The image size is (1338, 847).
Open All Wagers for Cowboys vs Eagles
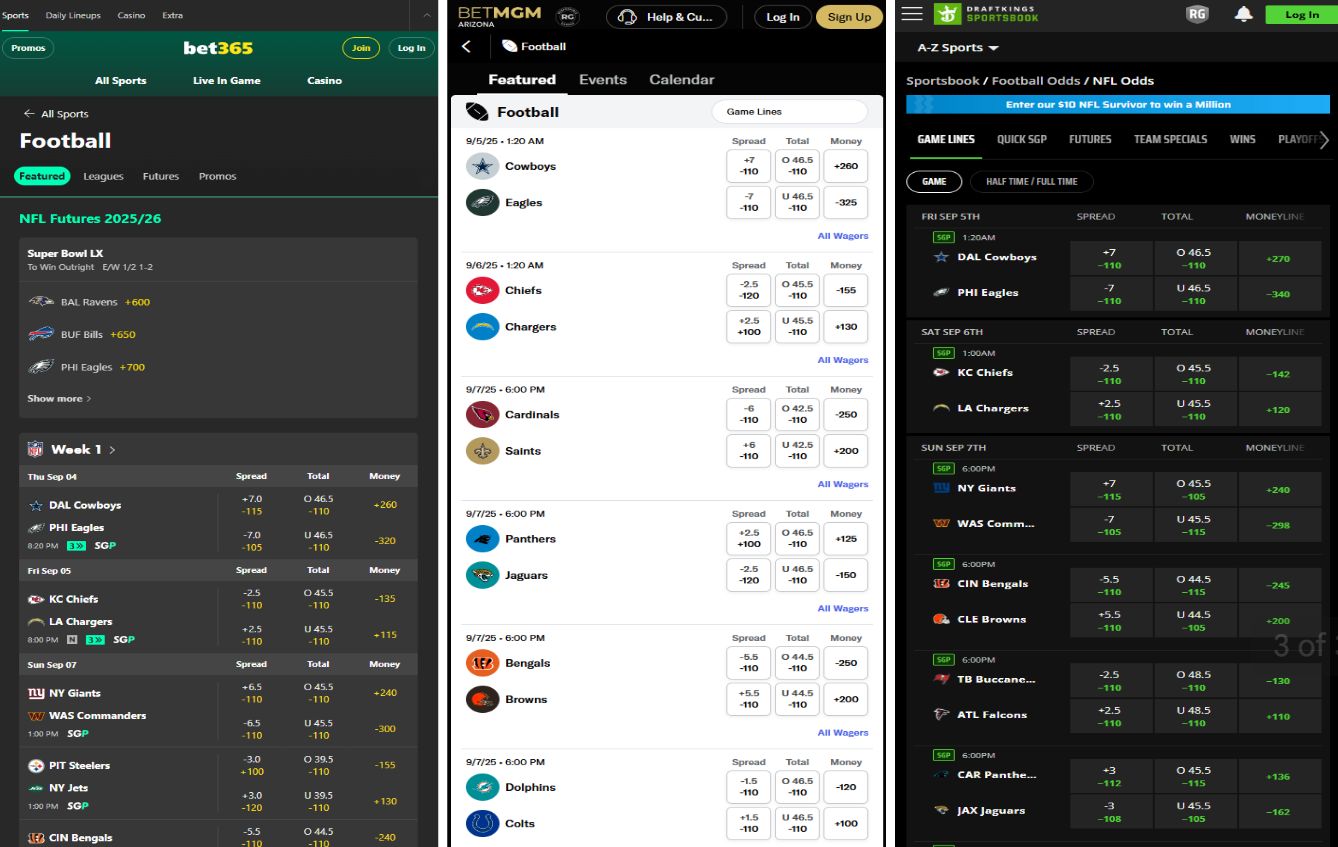coord(843,235)
